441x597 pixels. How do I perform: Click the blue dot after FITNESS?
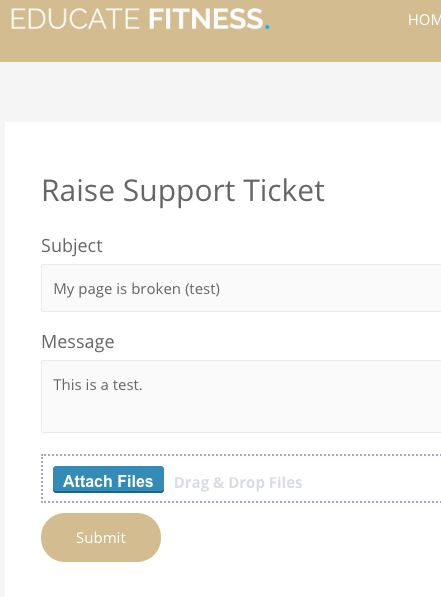click(x=267, y=27)
